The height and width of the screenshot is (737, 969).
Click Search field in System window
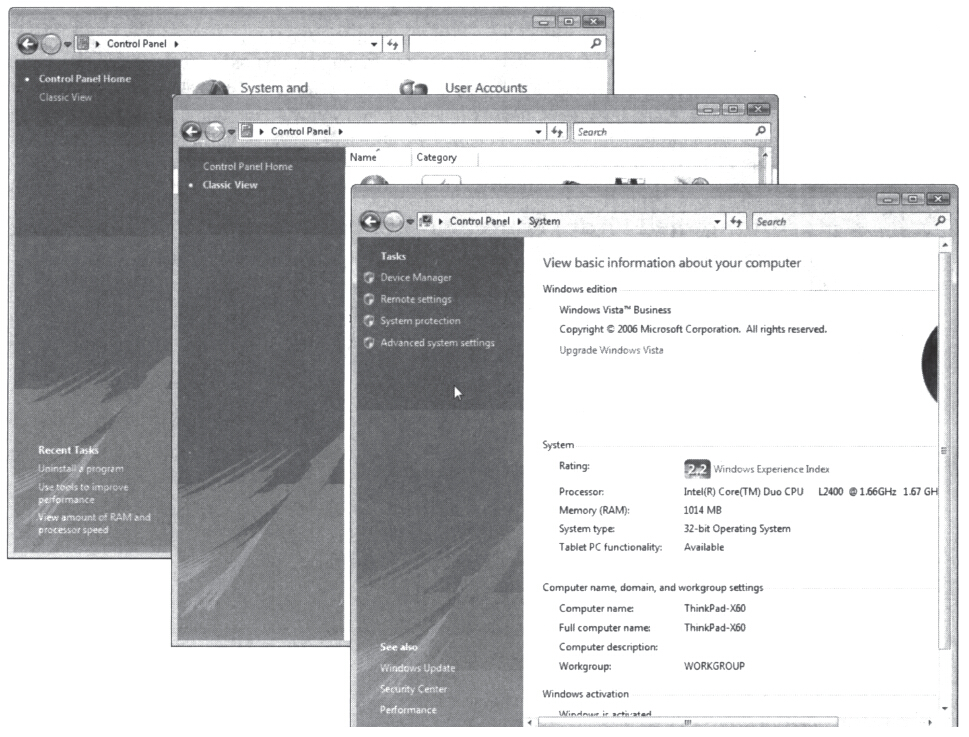click(x=850, y=221)
